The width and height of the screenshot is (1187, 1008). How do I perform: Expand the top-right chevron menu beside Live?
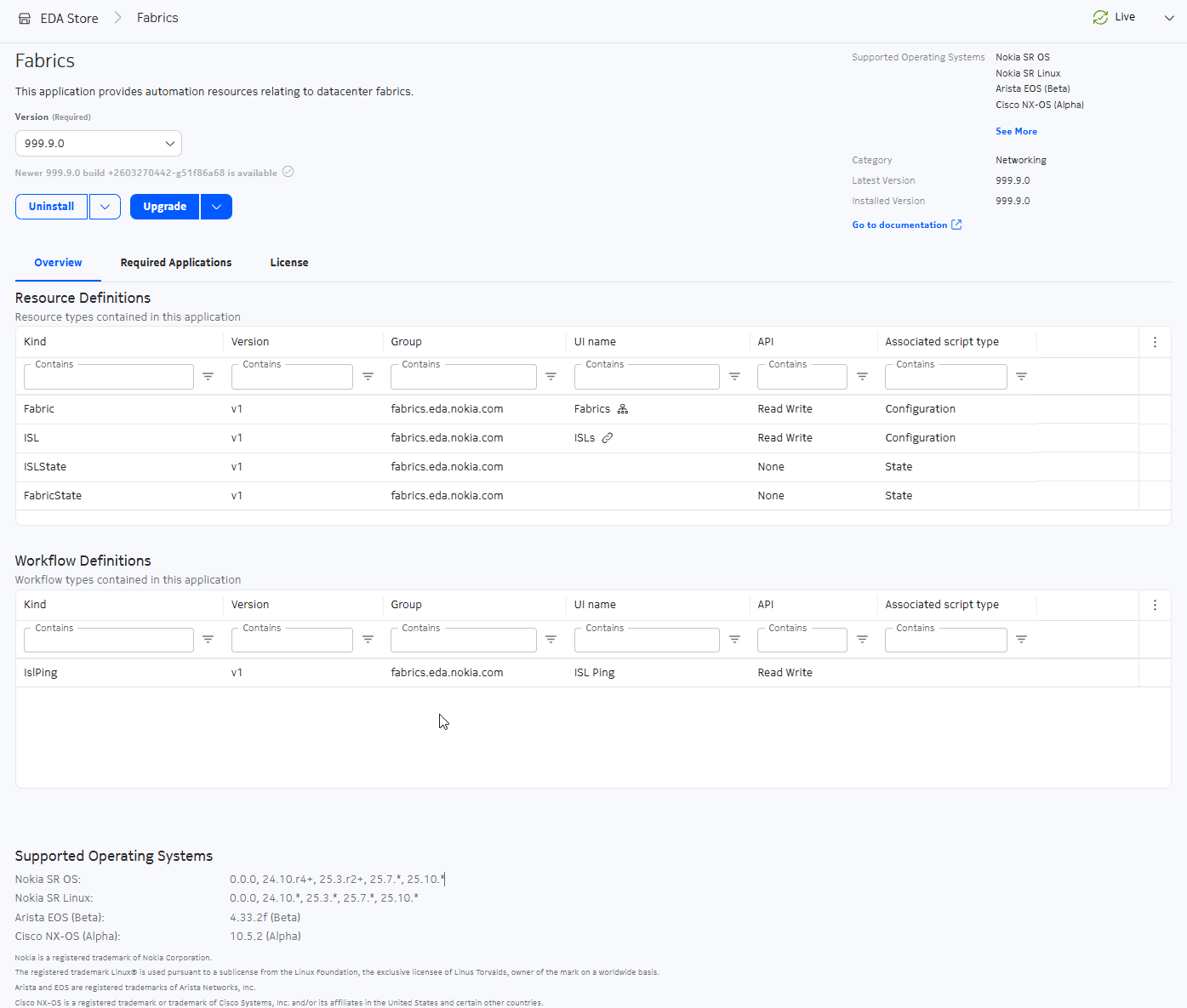coord(1169,18)
